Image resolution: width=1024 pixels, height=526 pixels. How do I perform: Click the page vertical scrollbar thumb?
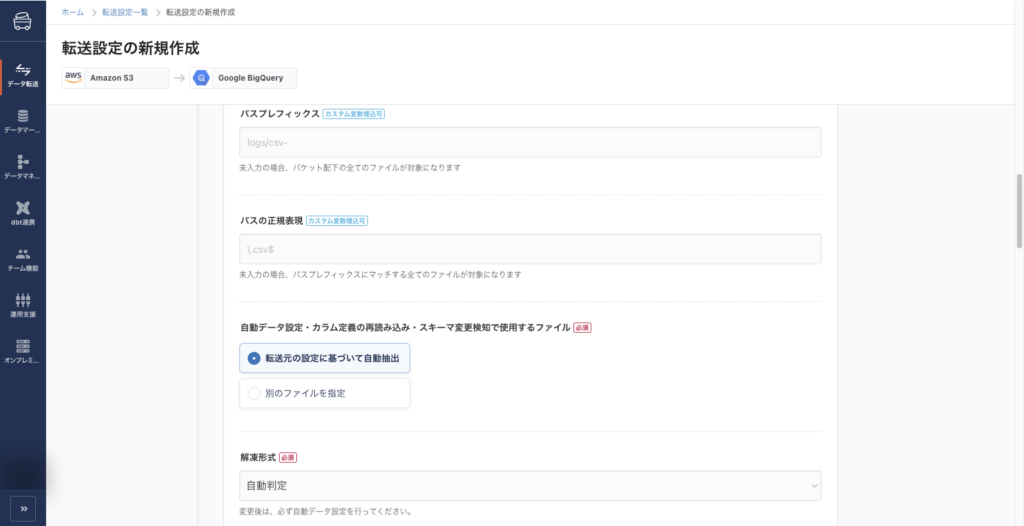coord(1019,210)
